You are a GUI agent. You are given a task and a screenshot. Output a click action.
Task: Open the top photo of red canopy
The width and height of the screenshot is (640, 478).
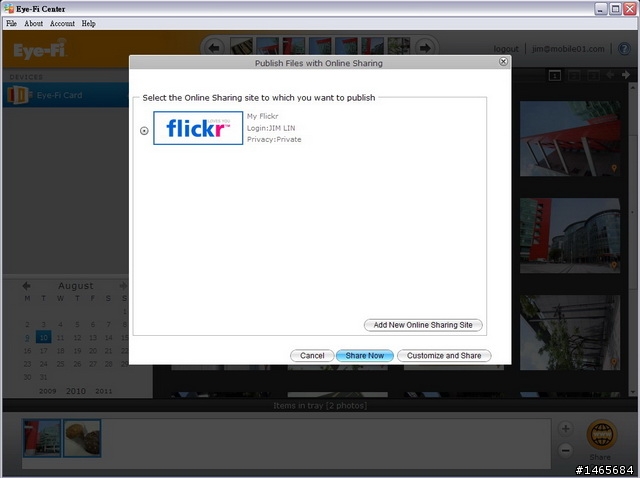click(570, 139)
